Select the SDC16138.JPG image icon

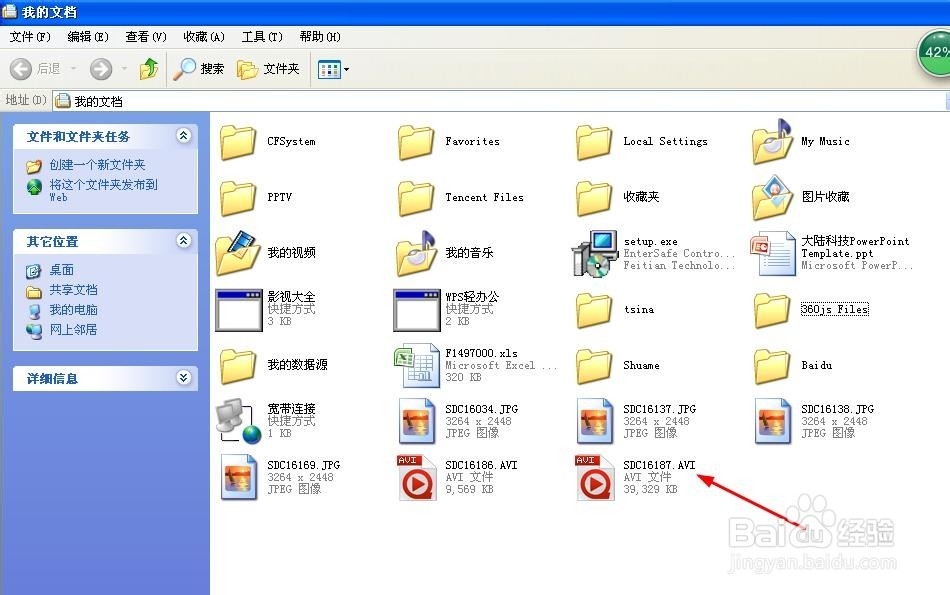tap(773, 421)
